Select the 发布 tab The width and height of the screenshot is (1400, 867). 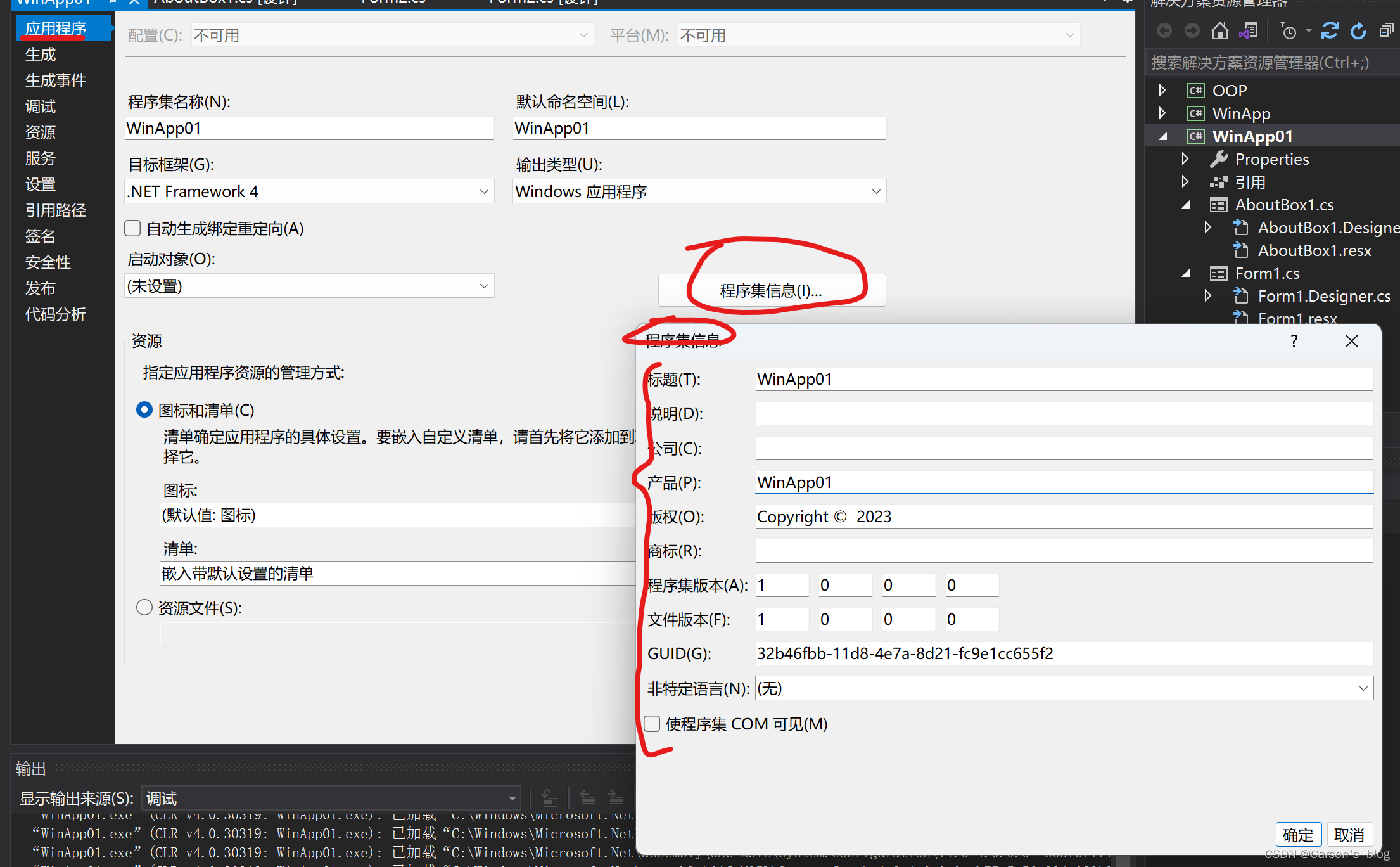(41, 288)
